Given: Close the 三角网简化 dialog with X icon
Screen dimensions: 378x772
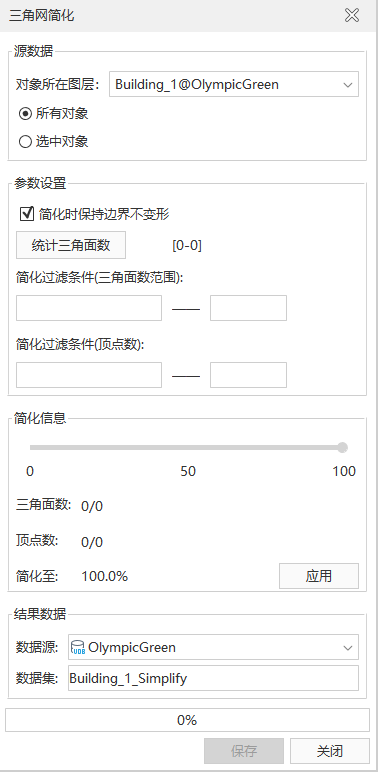Looking at the screenshot, I should tap(352, 15).
